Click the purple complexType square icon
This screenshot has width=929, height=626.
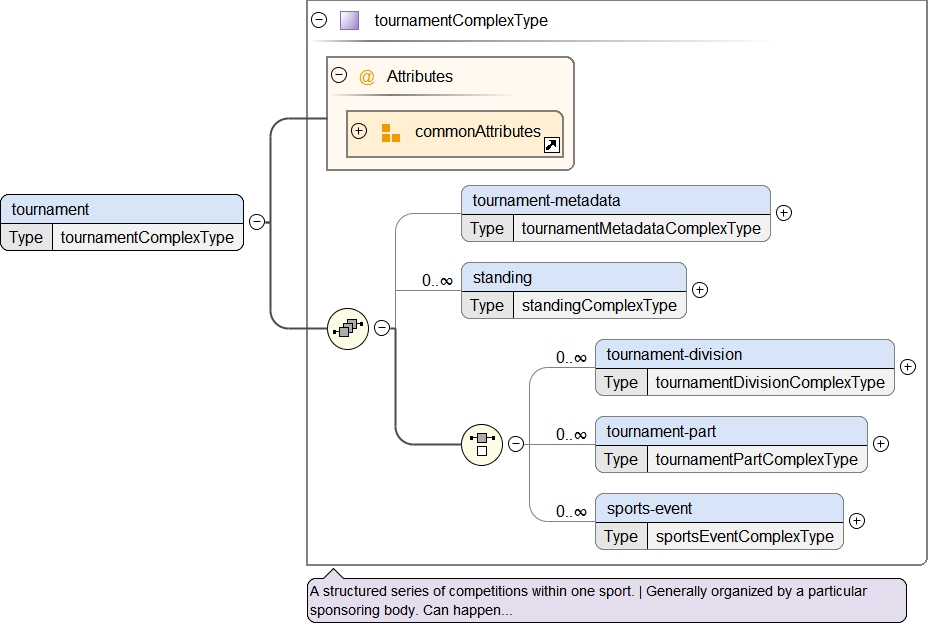coord(349,20)
